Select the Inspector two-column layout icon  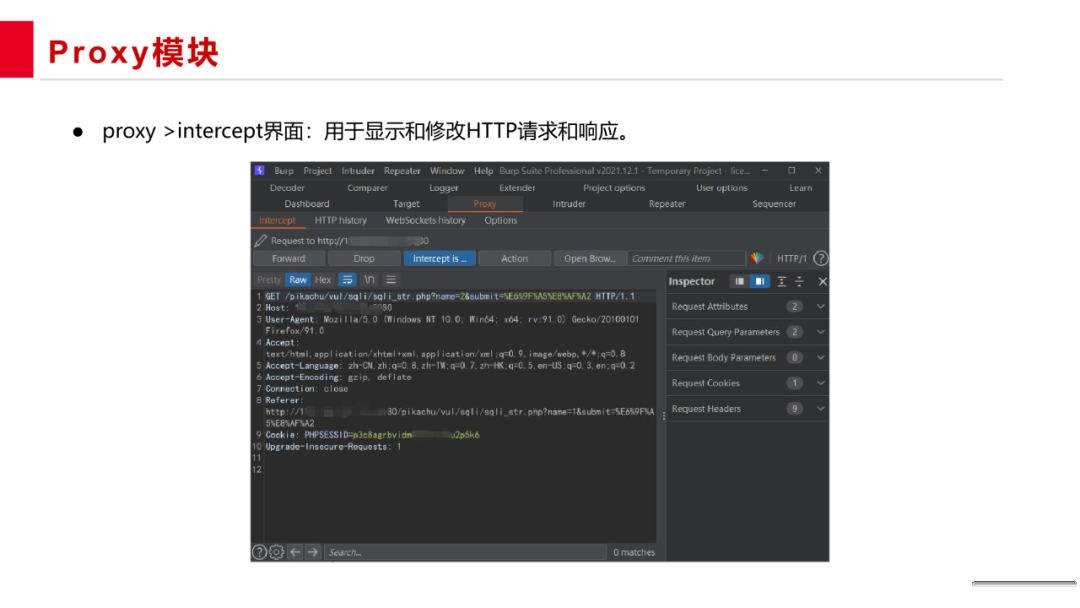[x=759, y=281]
